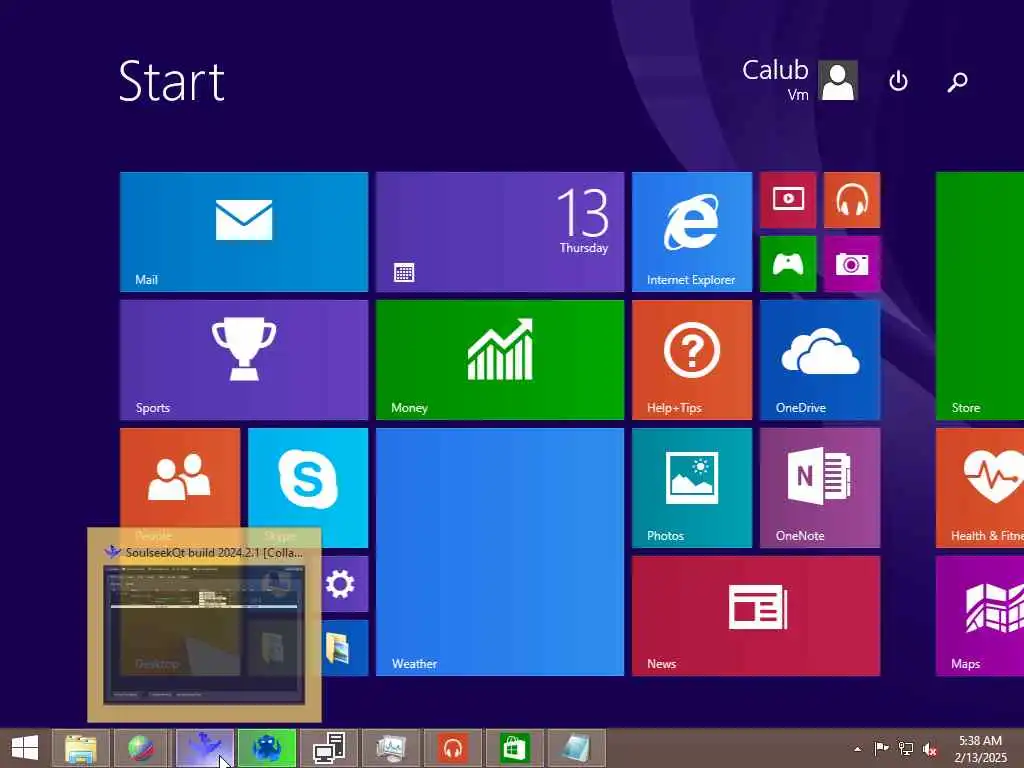Launch the Internet Explorer tile

coord(692,232)
